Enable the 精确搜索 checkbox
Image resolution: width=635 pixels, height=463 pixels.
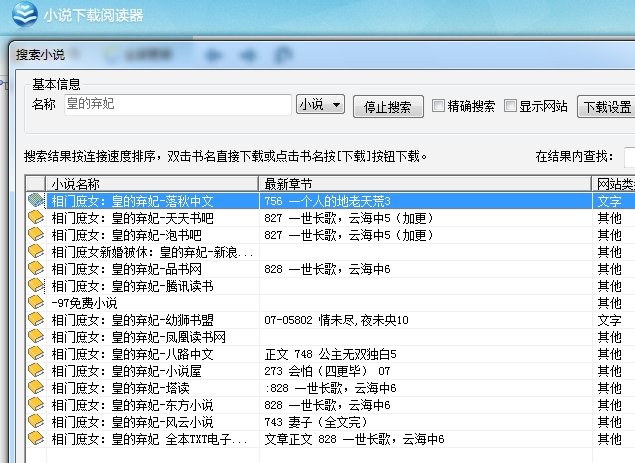(x=438, y=106)
